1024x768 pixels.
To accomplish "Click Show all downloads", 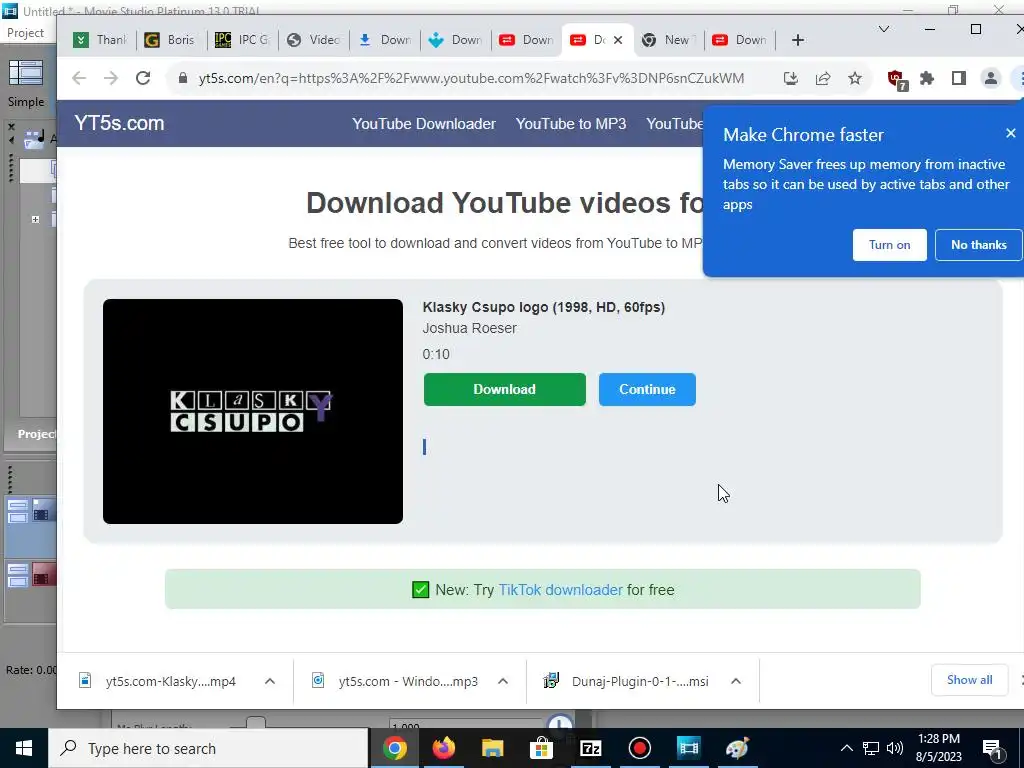I will 969,680.
